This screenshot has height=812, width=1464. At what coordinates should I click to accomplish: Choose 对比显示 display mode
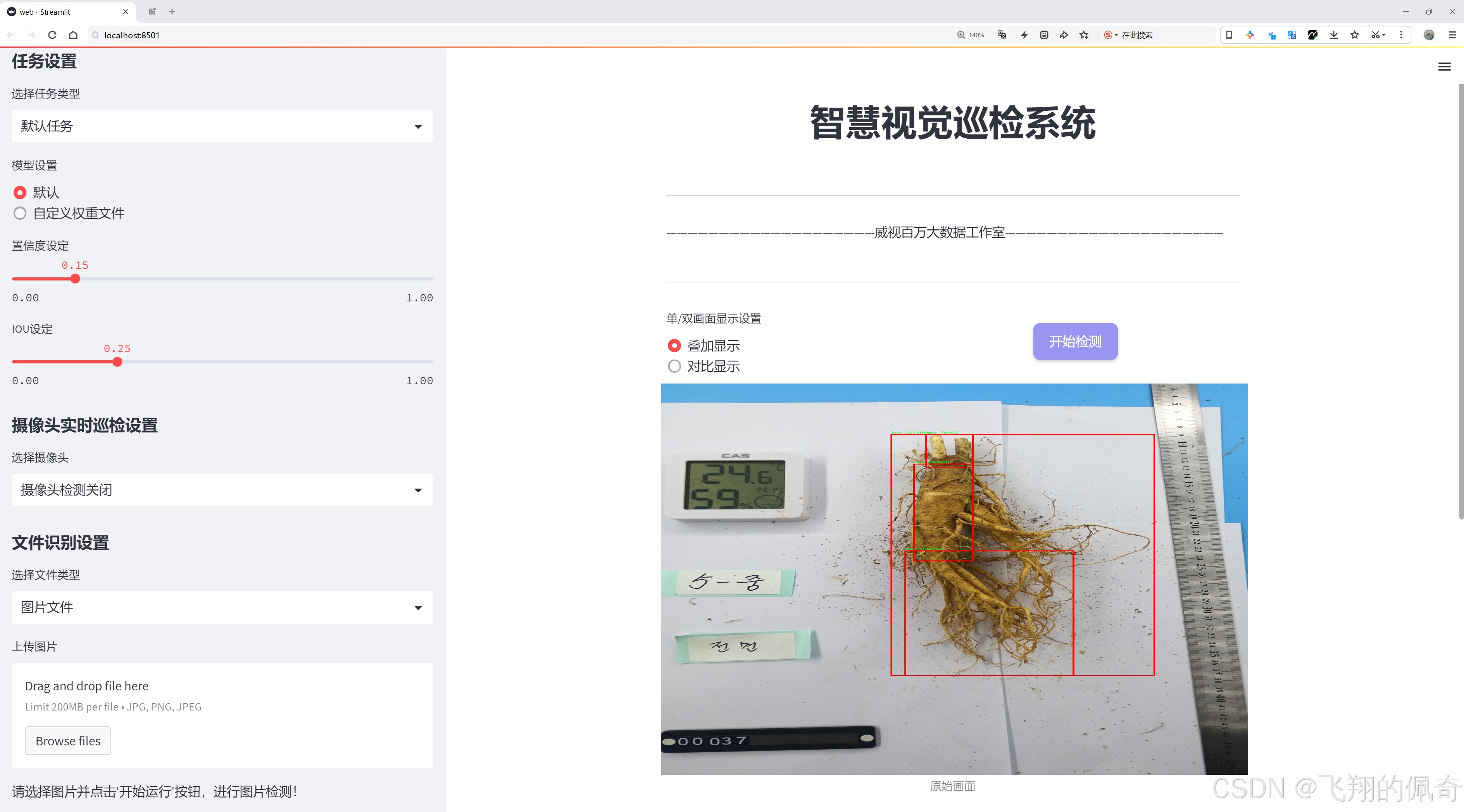674,366
